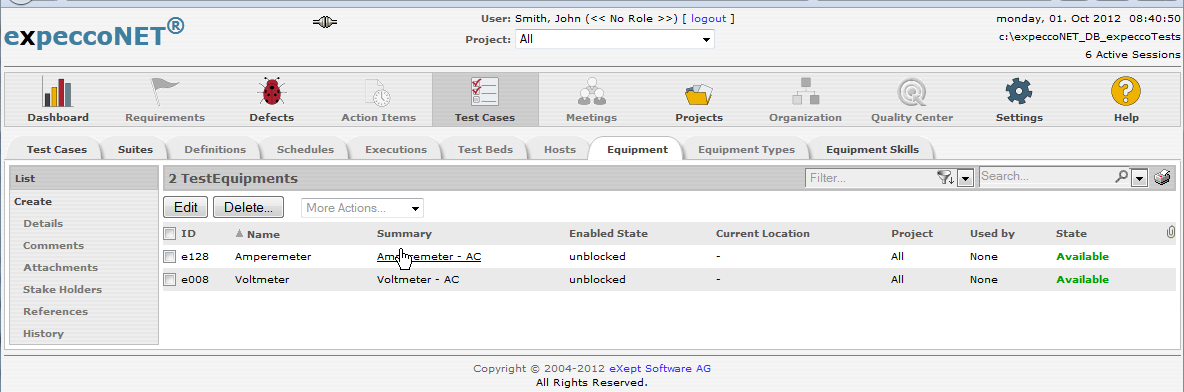
Task: Select the Requirements flag icon
Action: tap(165, 92)
